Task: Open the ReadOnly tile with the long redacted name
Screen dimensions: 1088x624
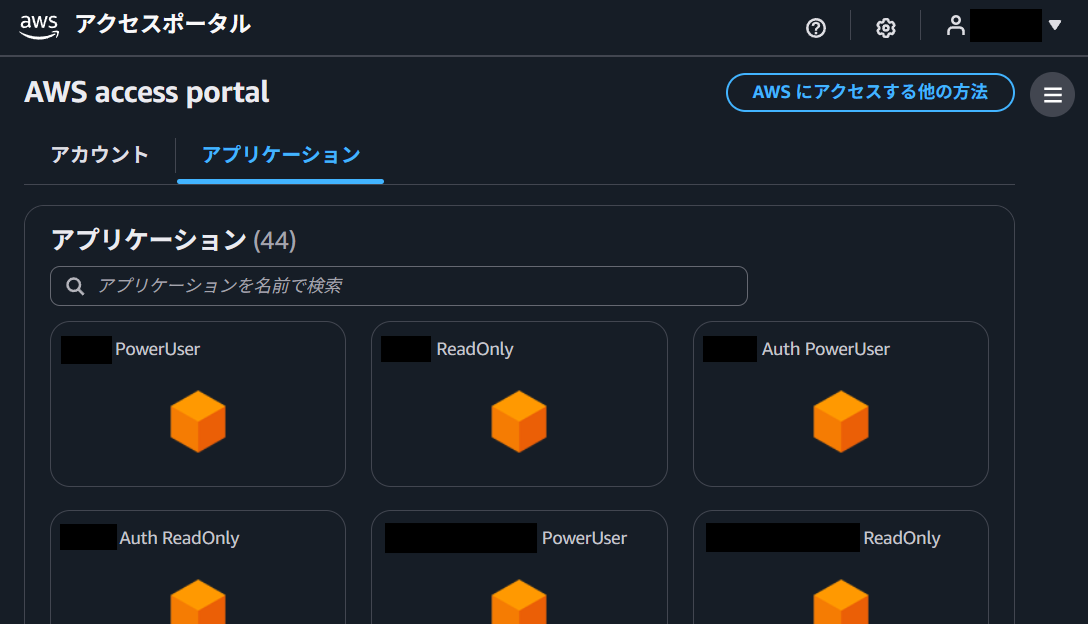Action: [901, 538]
